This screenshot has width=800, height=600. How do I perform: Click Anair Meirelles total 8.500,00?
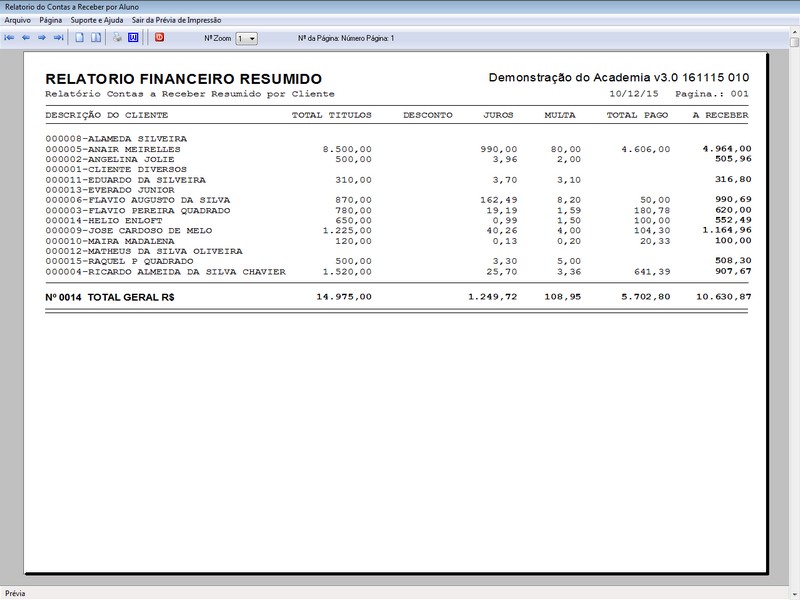coord(347,149)
